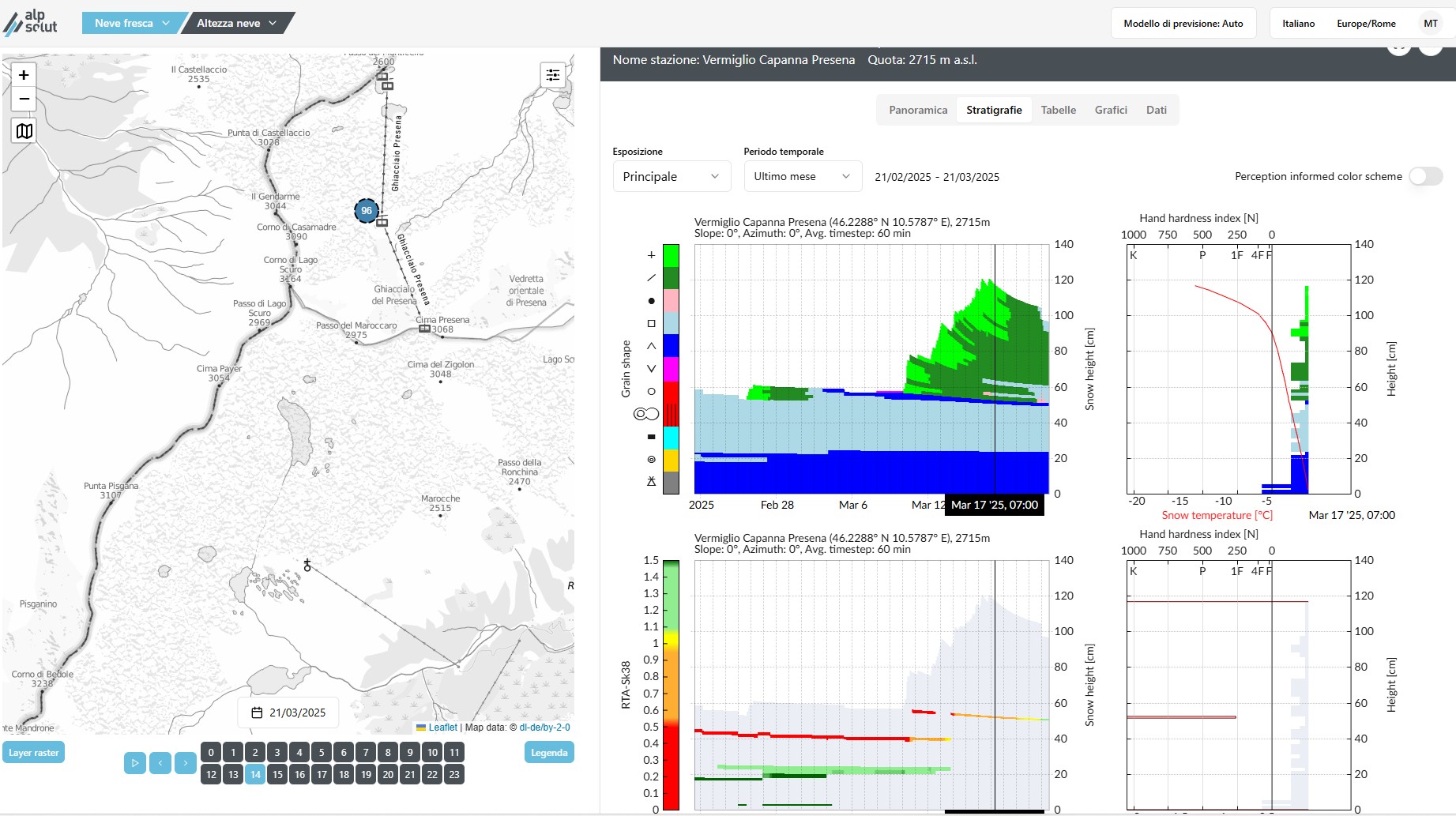Viewport: 1456px width, 816px height.
Task: Select hour 12 button
Action: click(211, 774)
